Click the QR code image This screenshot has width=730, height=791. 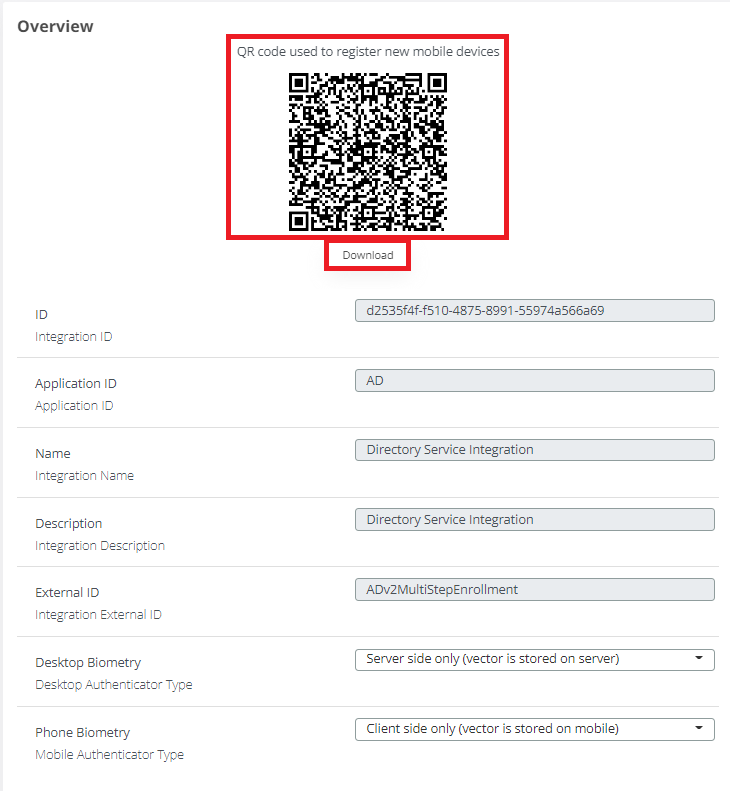[367, 152]
